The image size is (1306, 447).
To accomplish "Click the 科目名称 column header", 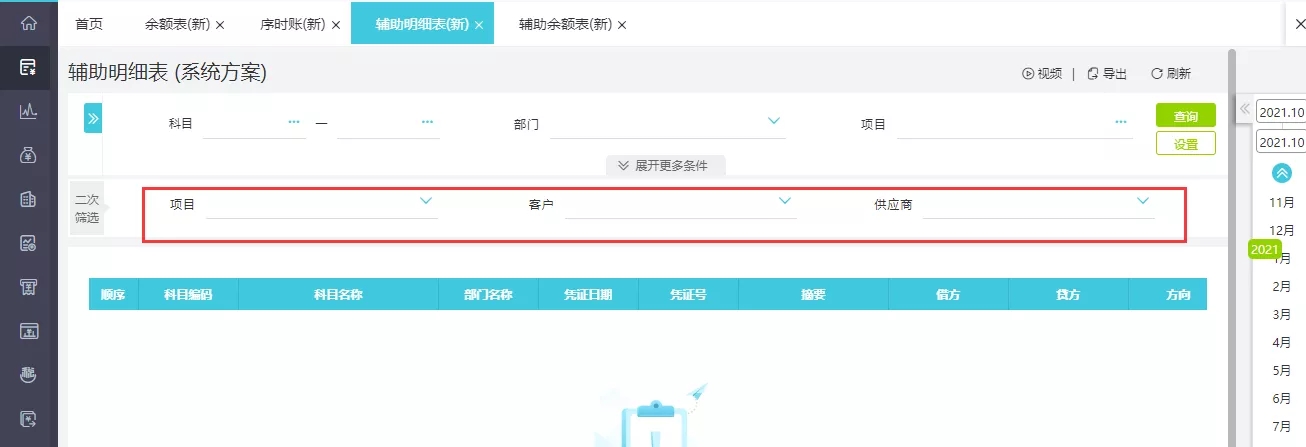I will [x=338, y=294].
